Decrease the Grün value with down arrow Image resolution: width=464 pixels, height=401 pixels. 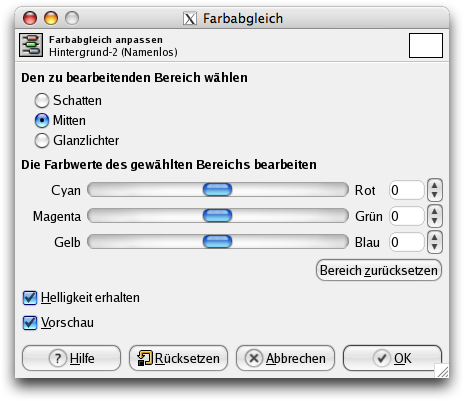pos(435,221)
